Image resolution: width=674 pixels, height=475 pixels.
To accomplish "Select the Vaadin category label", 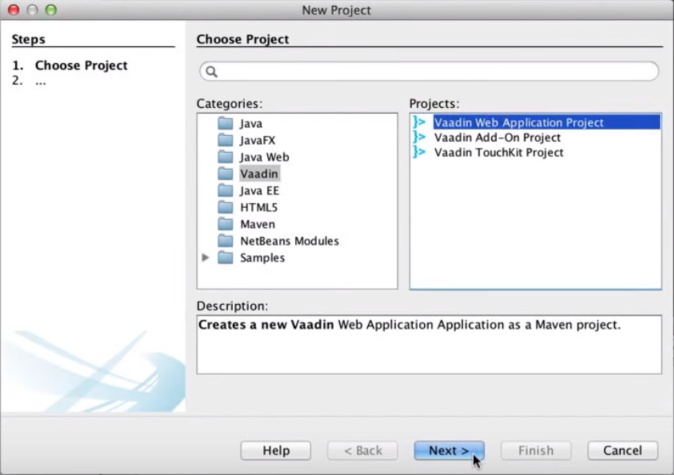I will coord(259,174).
